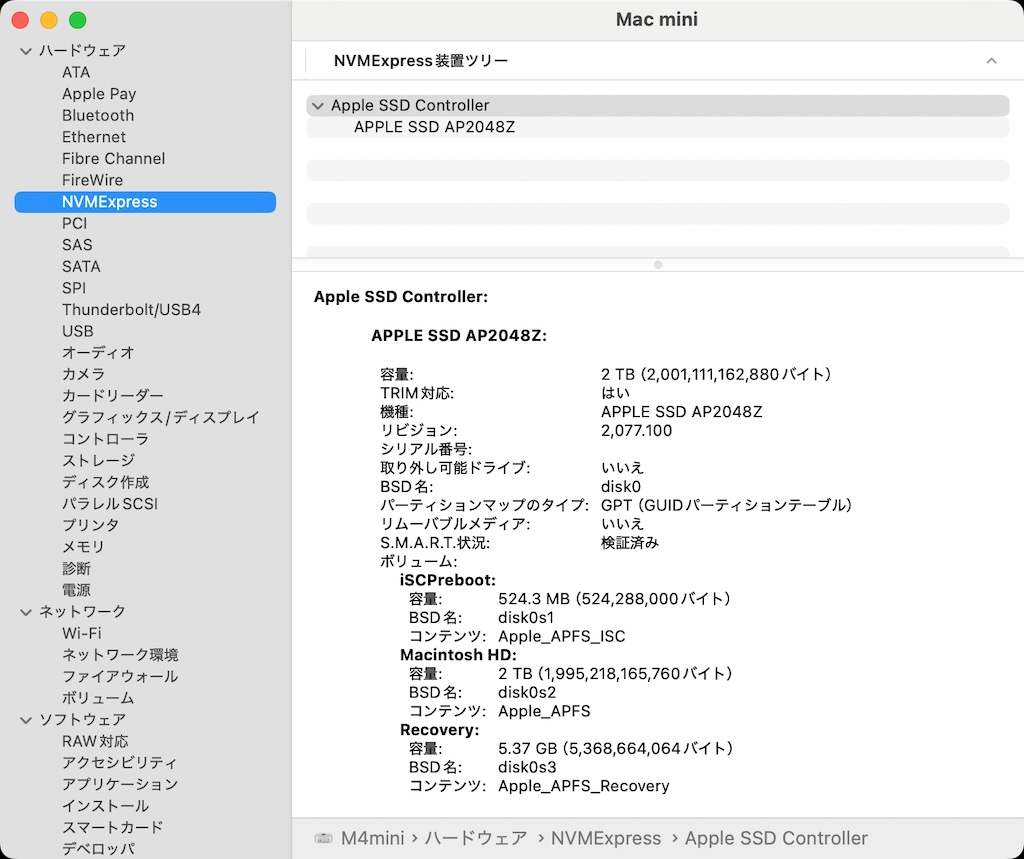Select プリンタ in the sidebar
The image size is (1024, 859).
[x=91, y=525]
